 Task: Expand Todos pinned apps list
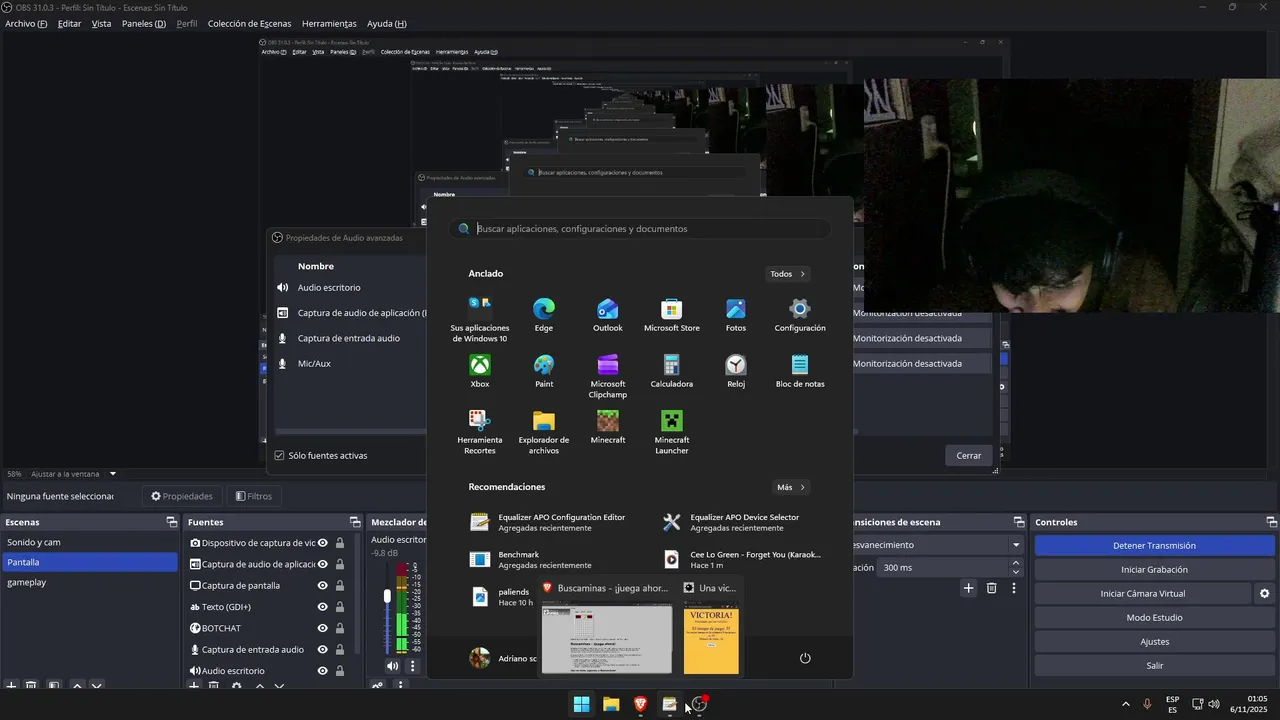[787, 274]
